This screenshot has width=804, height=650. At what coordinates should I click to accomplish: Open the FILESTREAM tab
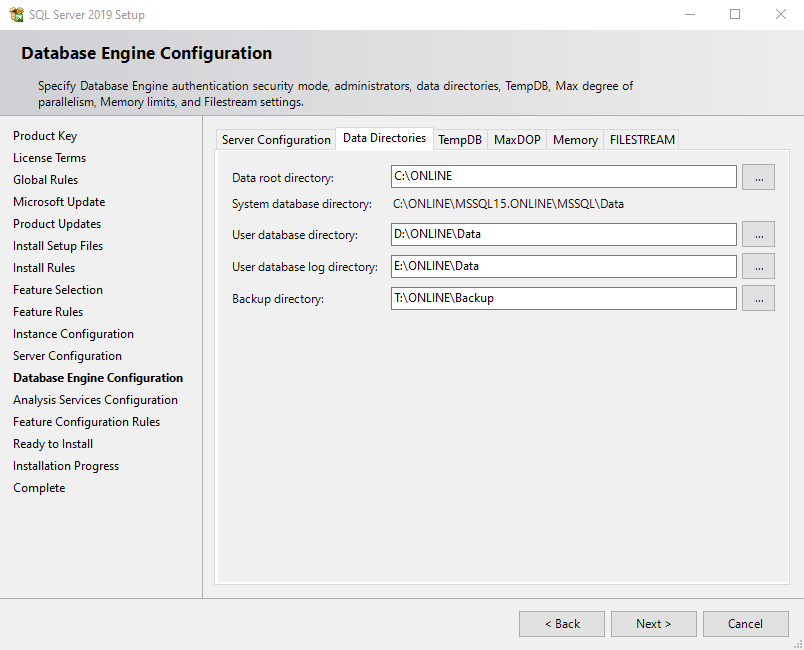[x=642, y=140]
